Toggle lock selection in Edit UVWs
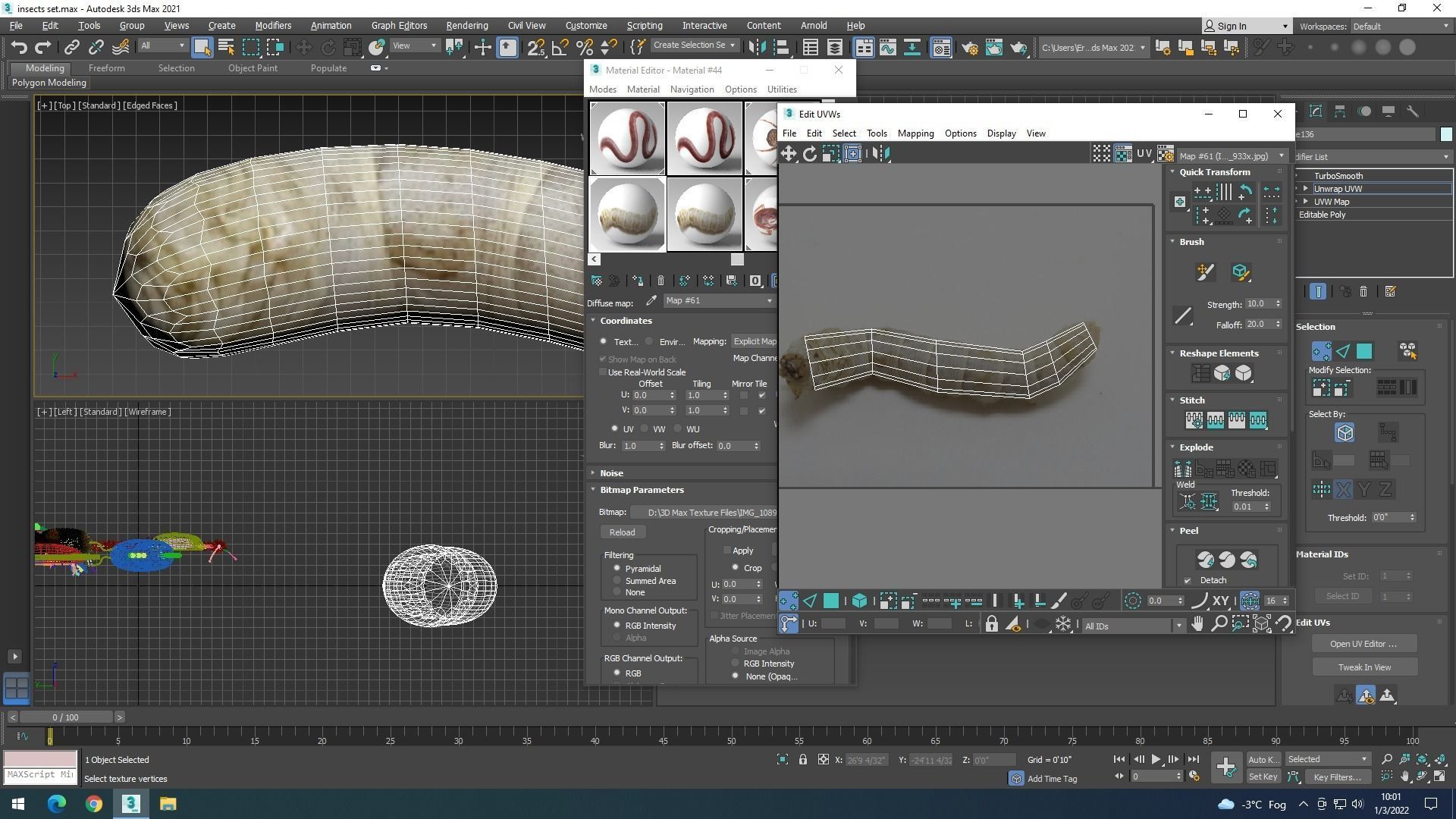Screen dimensions: 1456x819 [x=991, y=624]
